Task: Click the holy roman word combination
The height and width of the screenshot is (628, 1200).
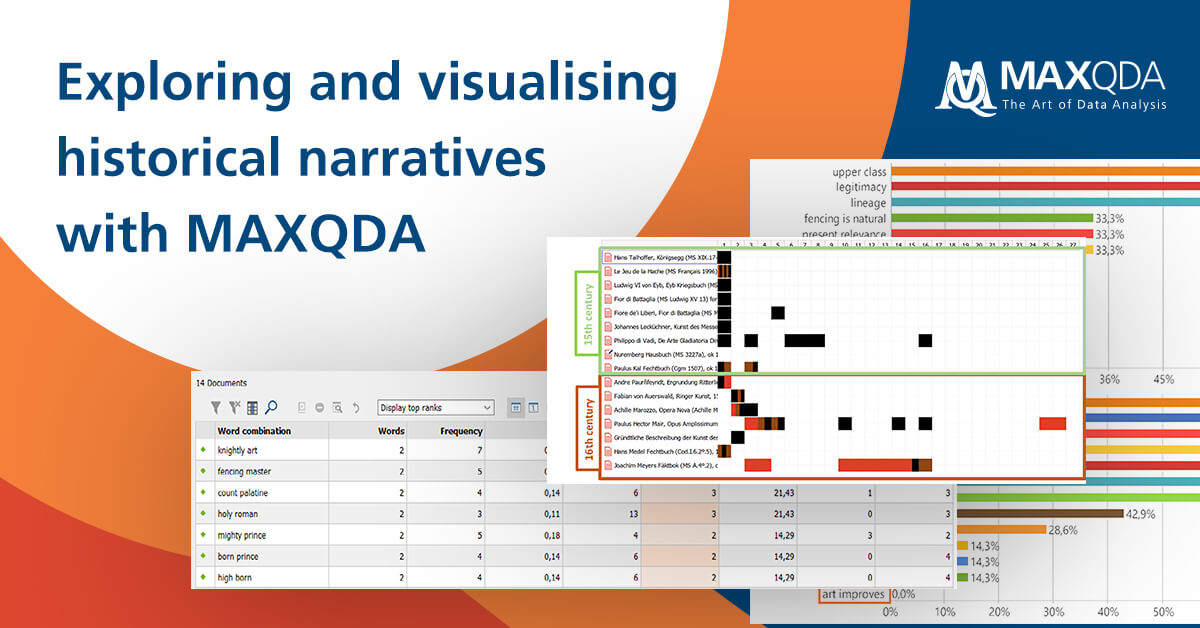Action: 240,513
